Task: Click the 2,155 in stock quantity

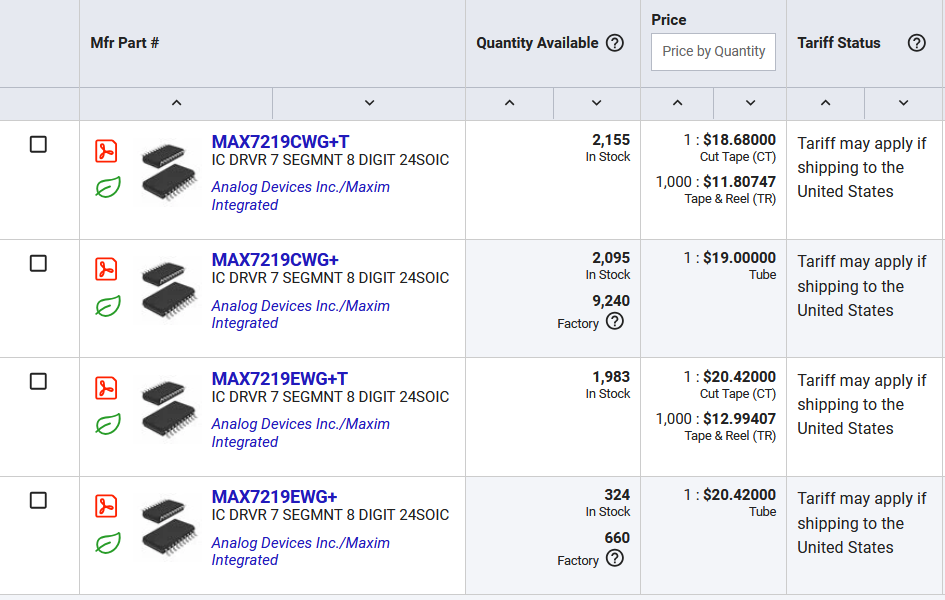Action: 611,140
